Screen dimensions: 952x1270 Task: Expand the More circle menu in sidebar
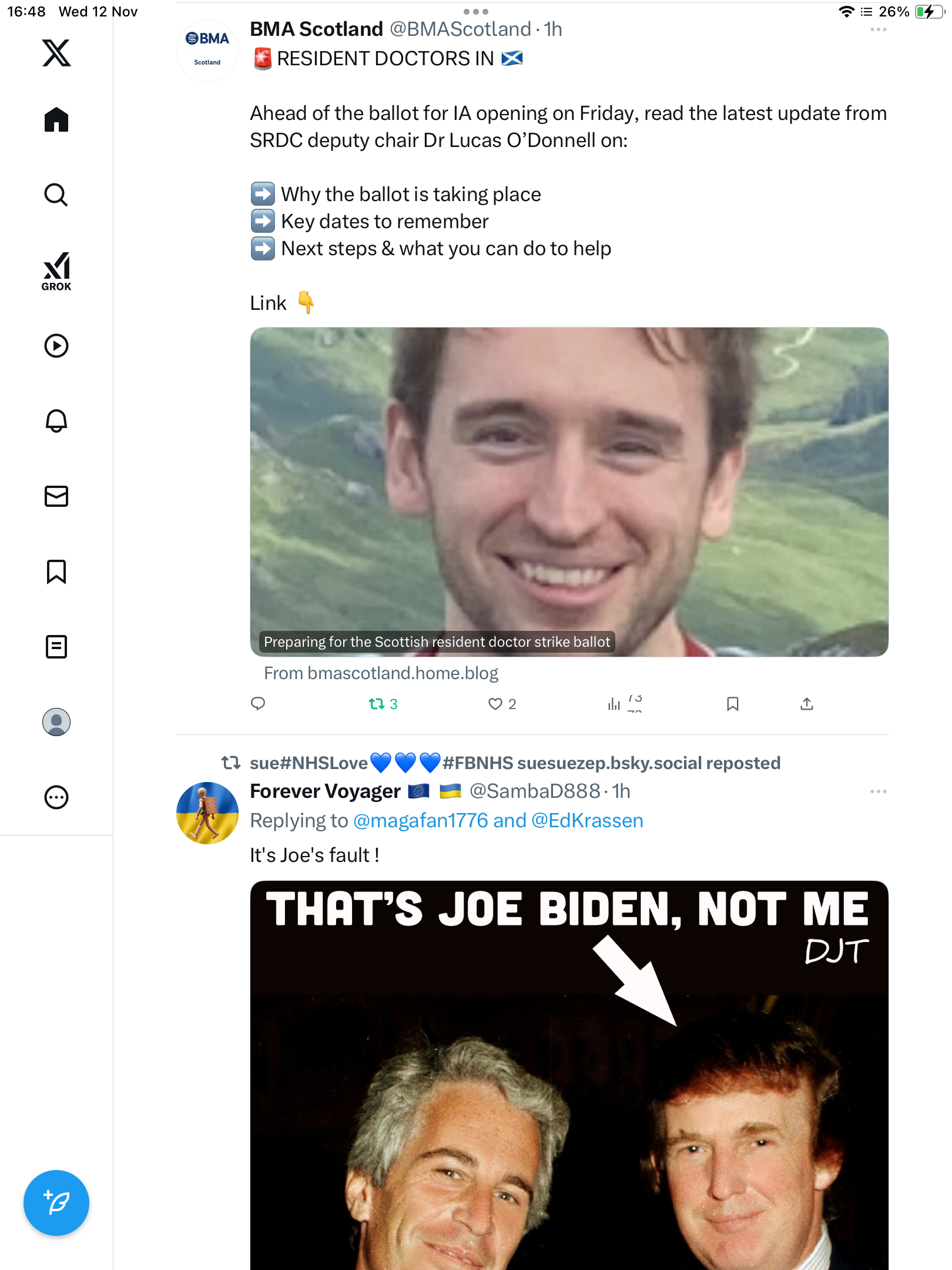coord(56,797)
